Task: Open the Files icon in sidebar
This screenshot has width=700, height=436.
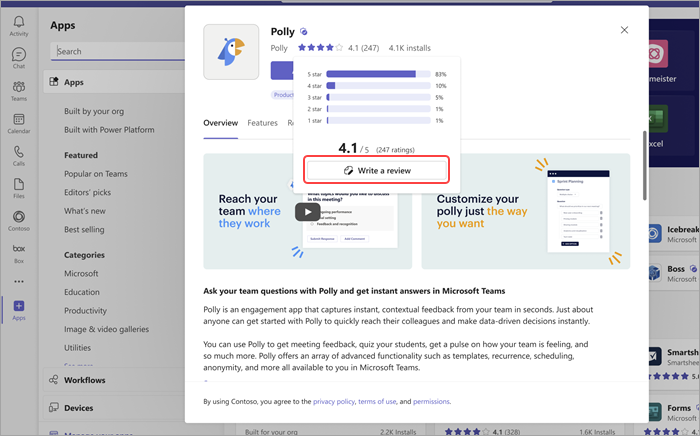Action: tap(19, 184)
